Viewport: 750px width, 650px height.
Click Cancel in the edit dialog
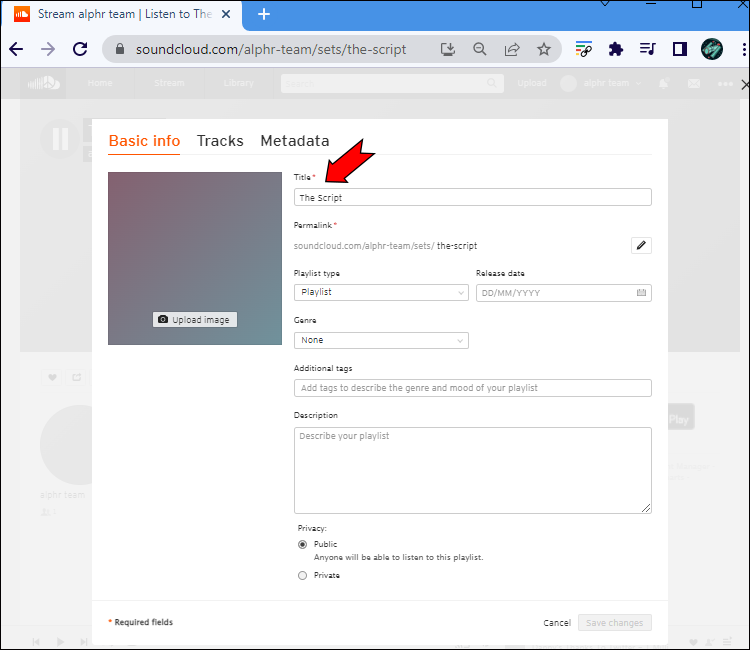(x=557, y=623)
